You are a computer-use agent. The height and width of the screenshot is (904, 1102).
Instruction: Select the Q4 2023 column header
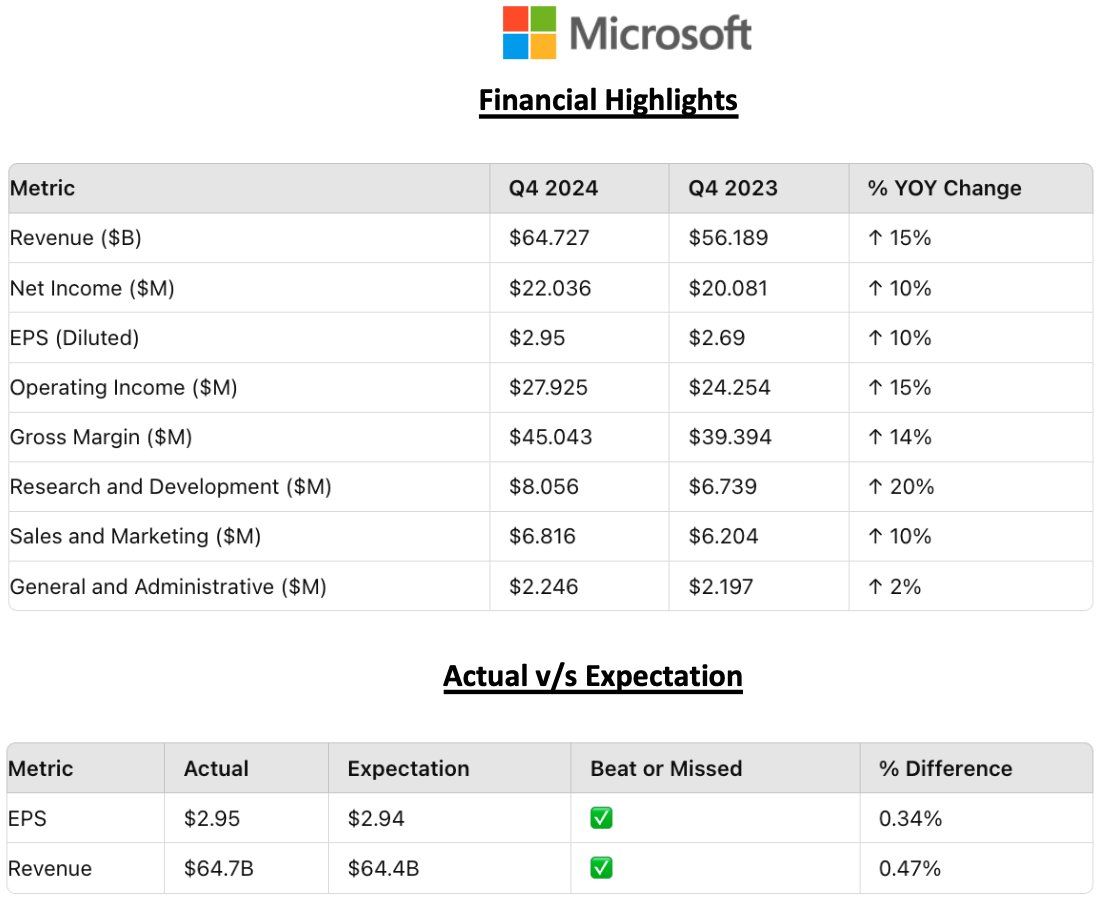(733, 188)
